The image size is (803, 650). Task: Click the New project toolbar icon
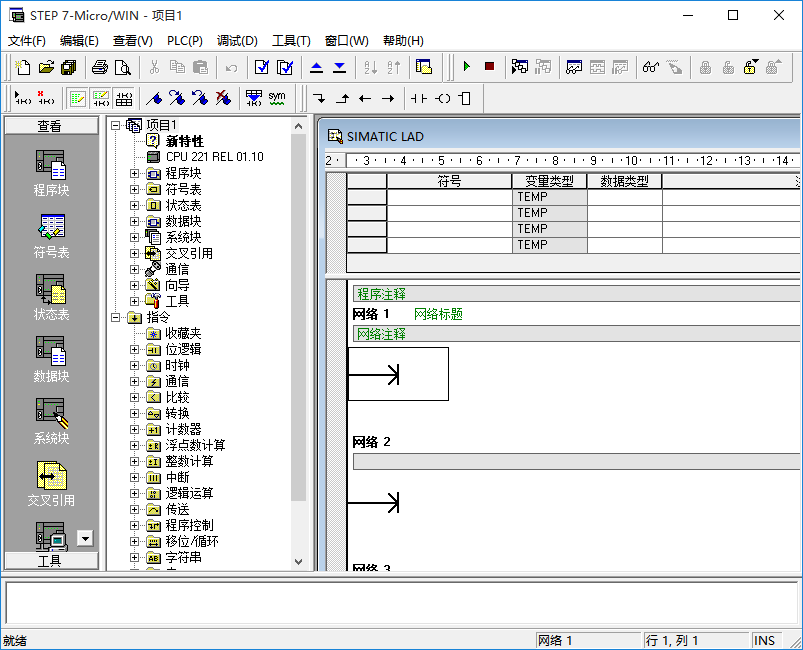pos(23,67)
